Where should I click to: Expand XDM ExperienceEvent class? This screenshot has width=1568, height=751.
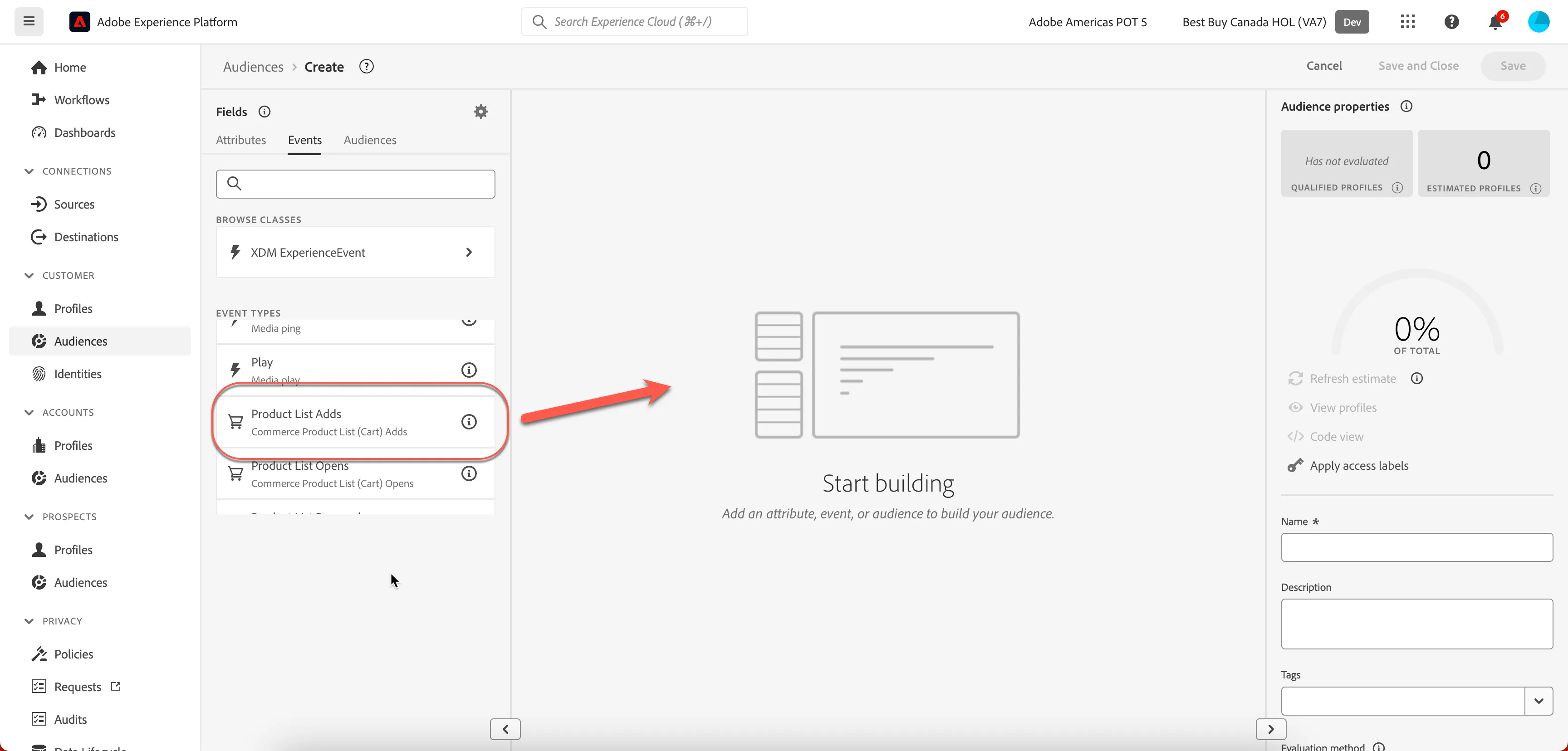pyautogui.click(x=355, y=253)
